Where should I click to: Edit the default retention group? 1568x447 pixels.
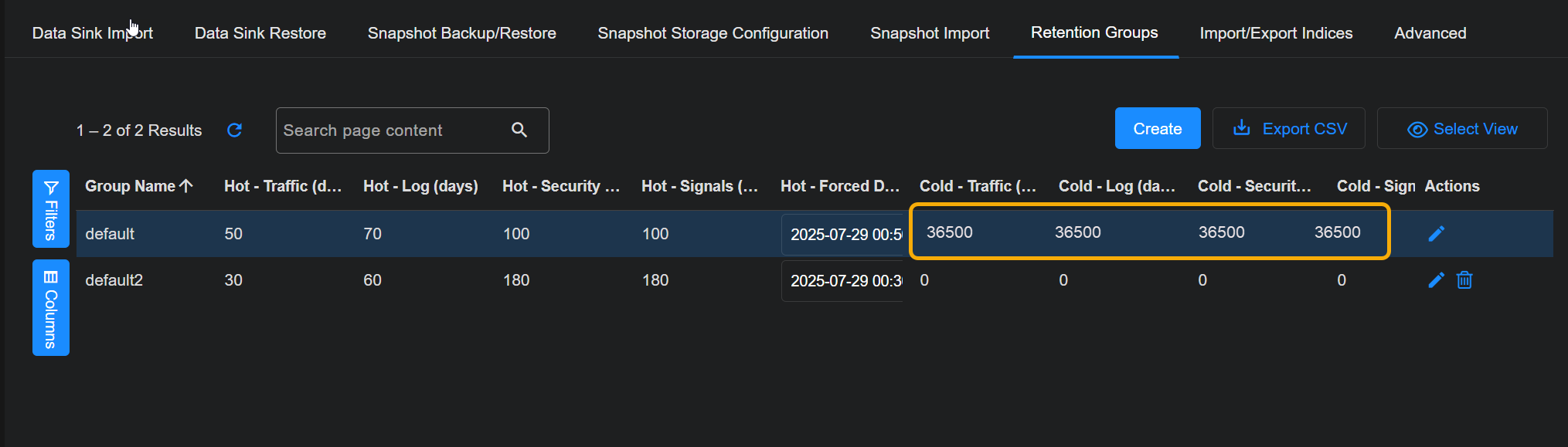coord(1436,234)
